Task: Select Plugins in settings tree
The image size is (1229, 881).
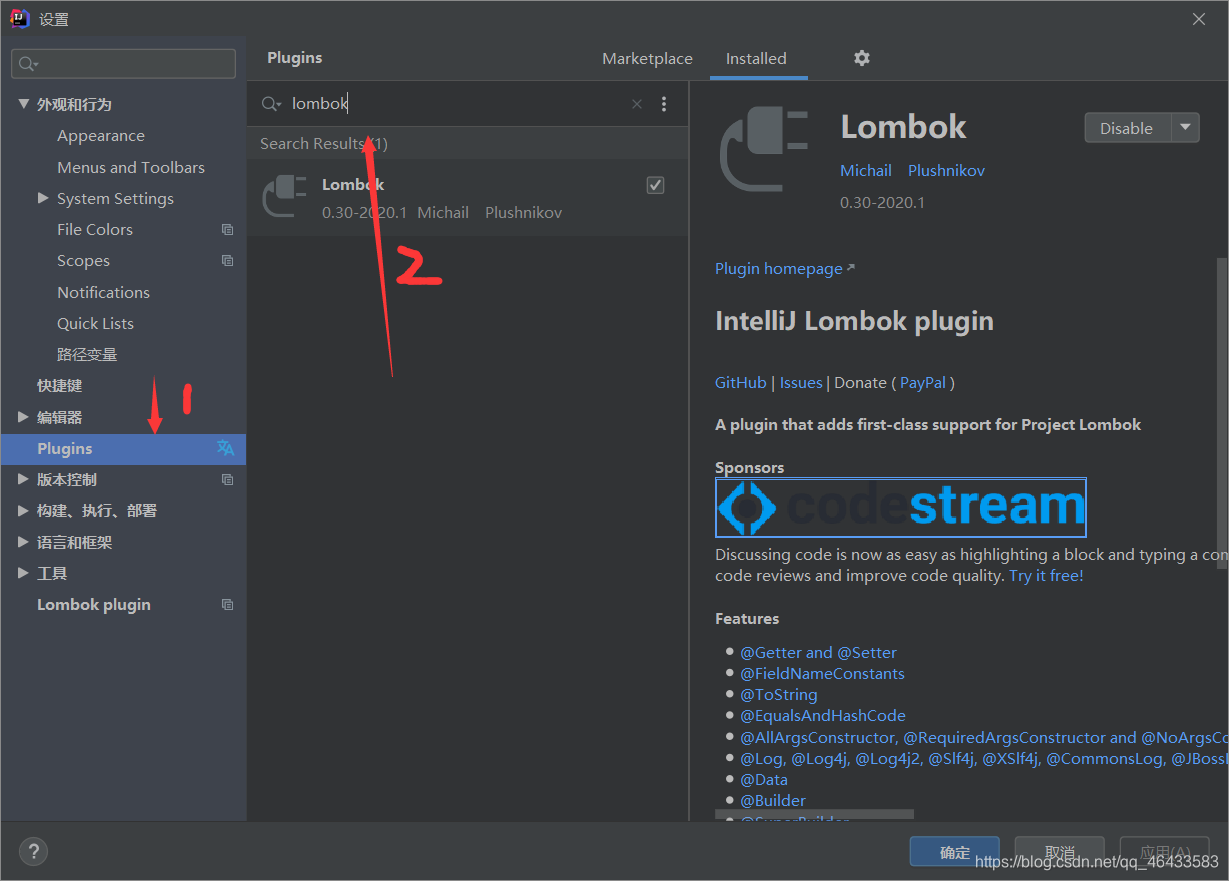Action: [x=123, y=449]
